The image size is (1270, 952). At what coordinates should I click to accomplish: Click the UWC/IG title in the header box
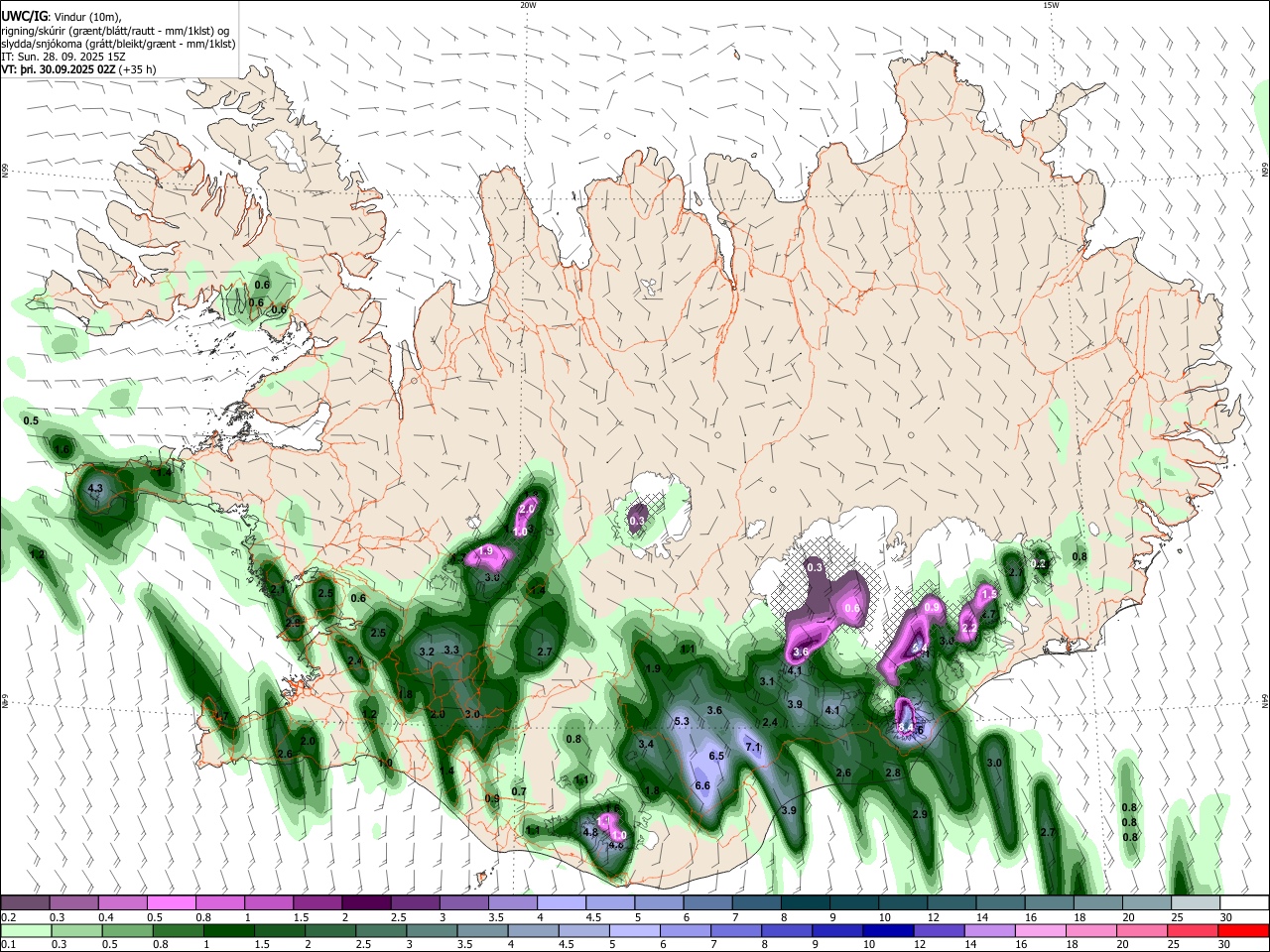click(x=25, y=16)
